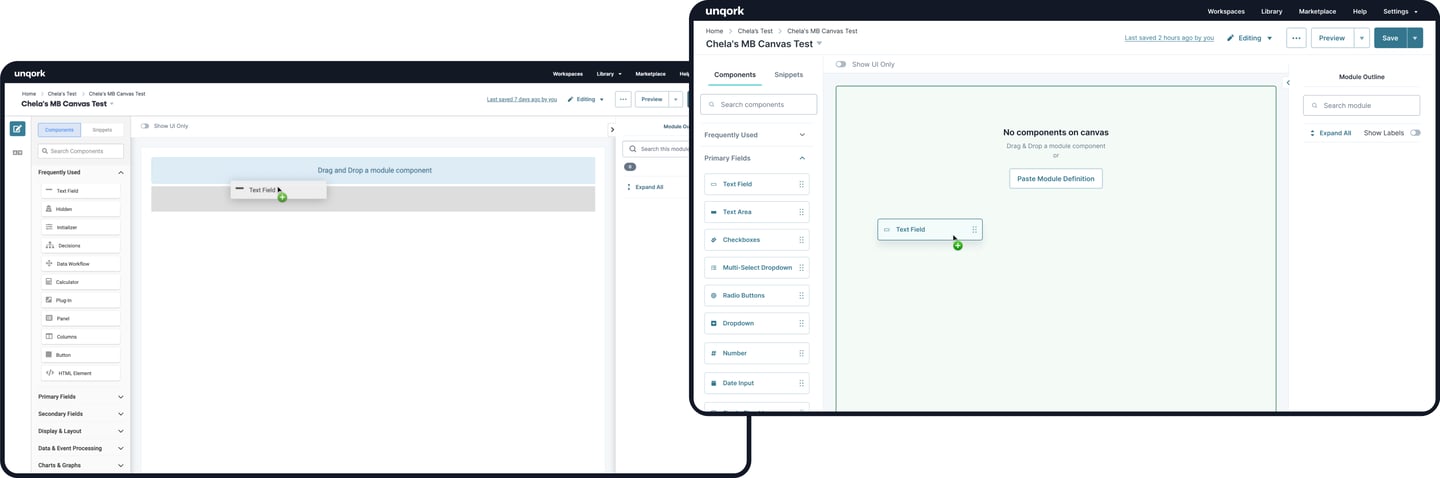Screen dimensions: 1440x478
Task: Open Marketplace in right window header
Action: (x=1317, y=11)
